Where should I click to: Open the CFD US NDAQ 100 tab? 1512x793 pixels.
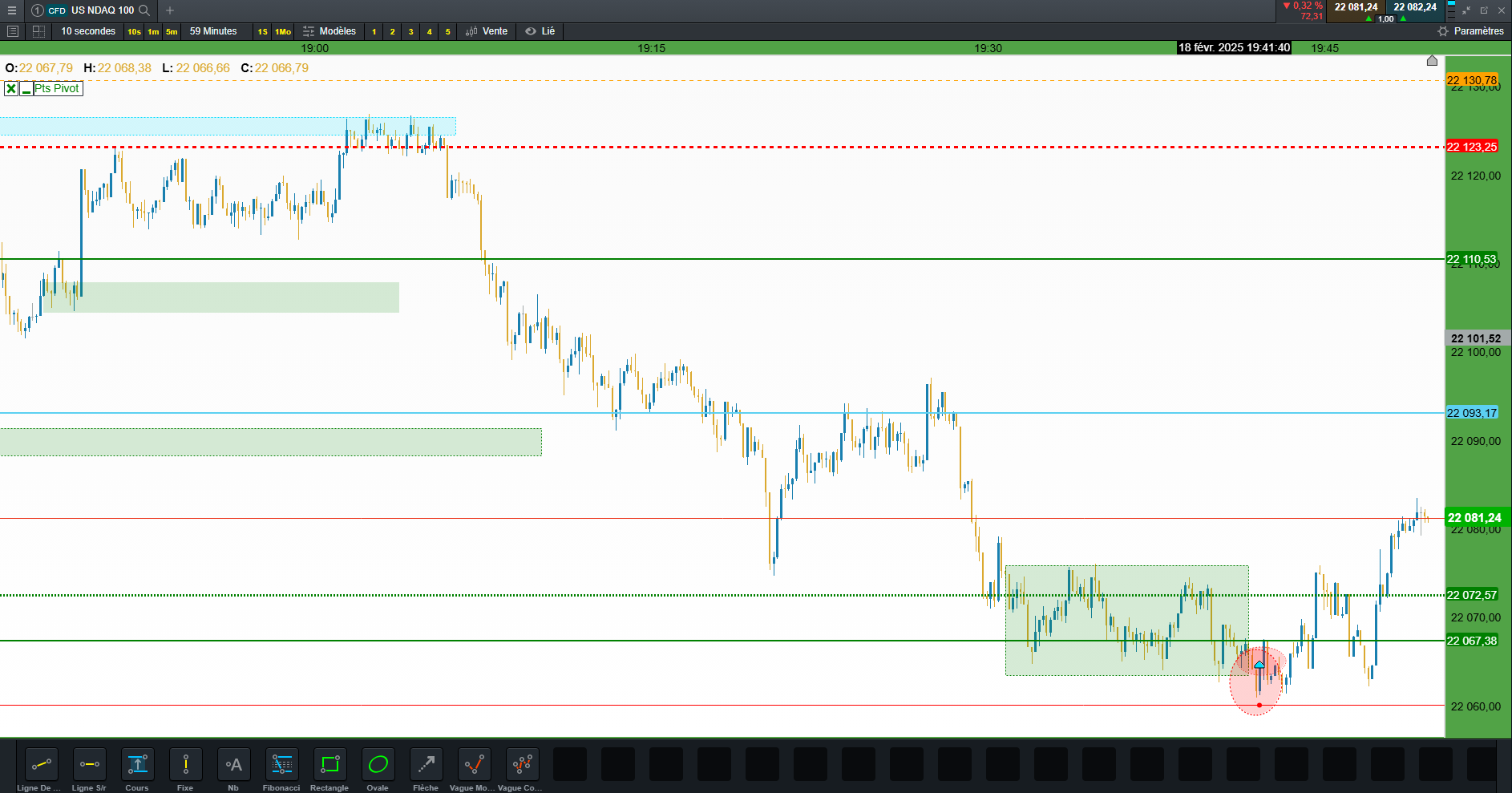(x=91, y=10)
